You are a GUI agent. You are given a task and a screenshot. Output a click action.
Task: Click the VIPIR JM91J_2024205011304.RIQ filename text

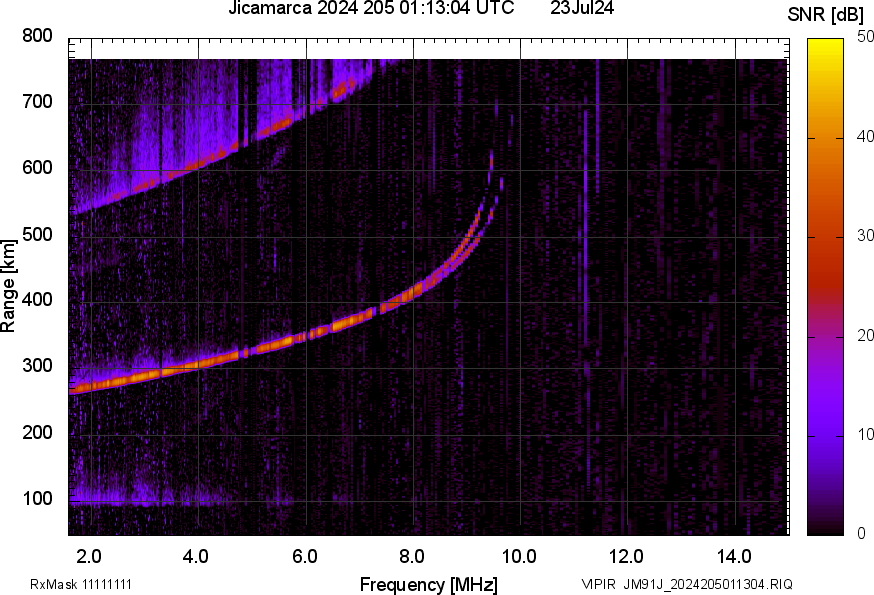point(687,584)
